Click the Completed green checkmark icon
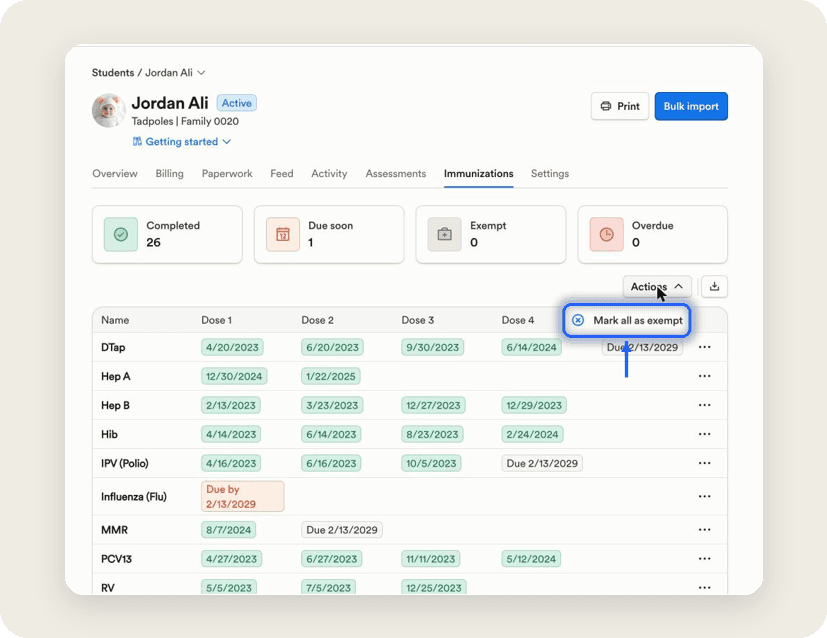Viewport: 827px width, 638px height. pyautogui.click(x=121, y=234)
